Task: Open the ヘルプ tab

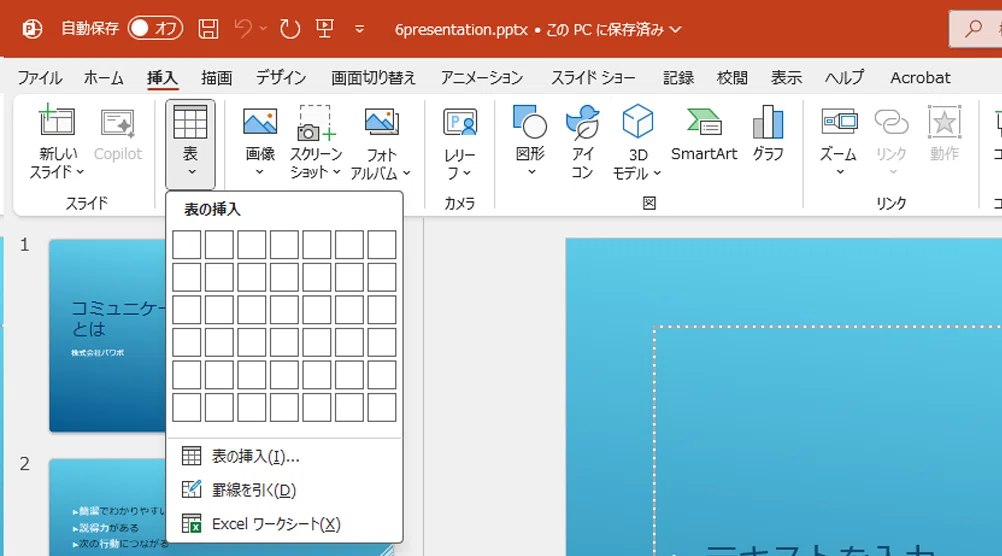Action: pos(844,78)
